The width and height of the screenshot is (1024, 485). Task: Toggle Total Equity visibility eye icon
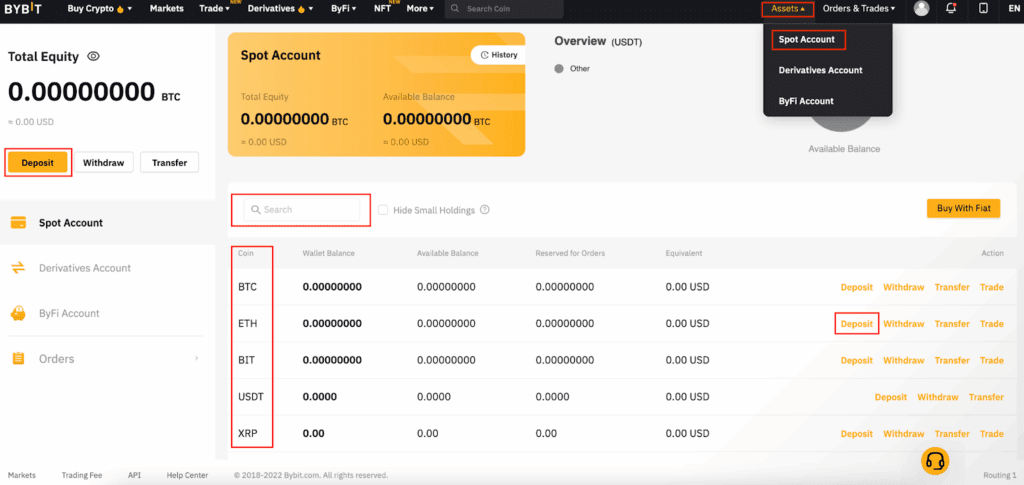coord(93,57)
